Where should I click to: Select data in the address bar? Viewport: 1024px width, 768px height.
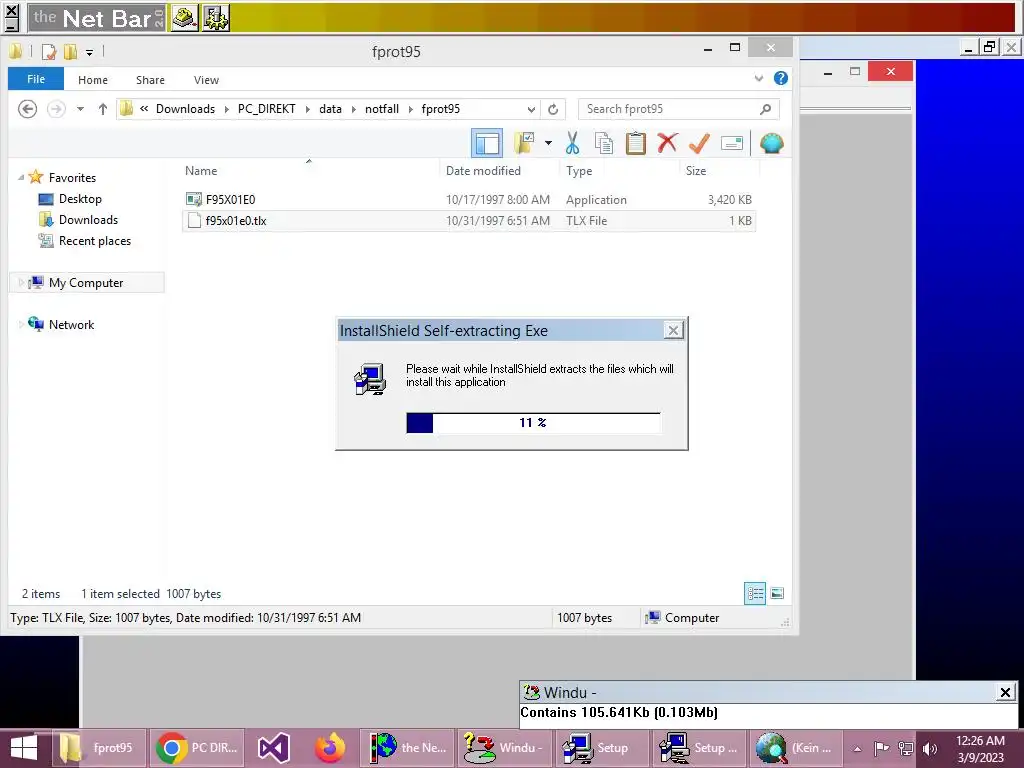point(330,109)
